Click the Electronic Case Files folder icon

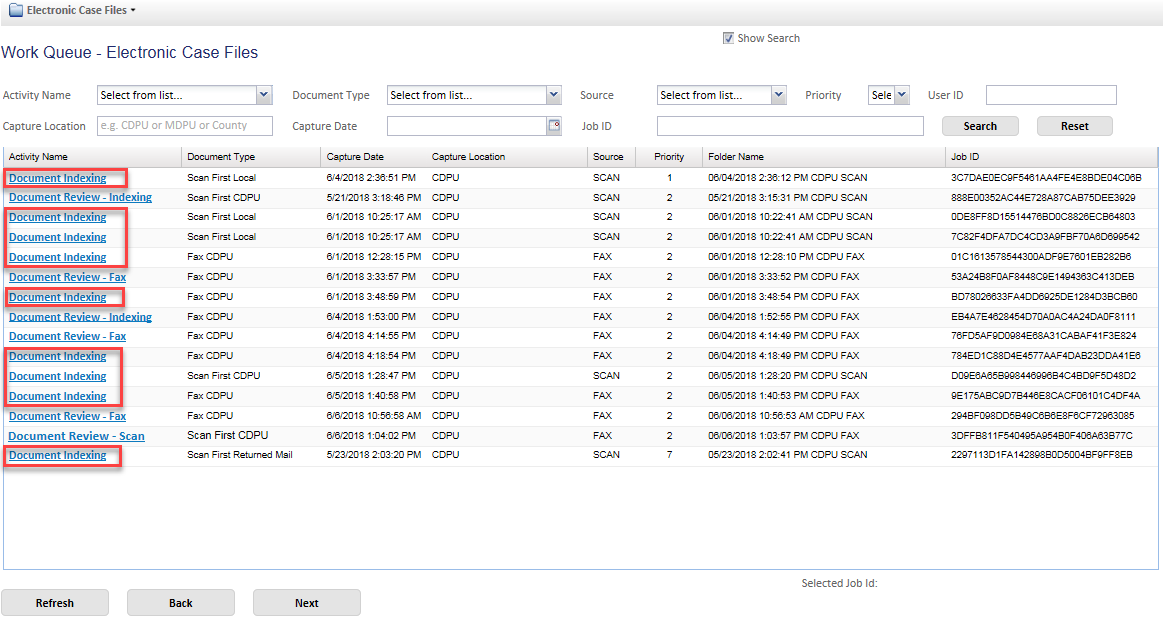tap(16, 10)
